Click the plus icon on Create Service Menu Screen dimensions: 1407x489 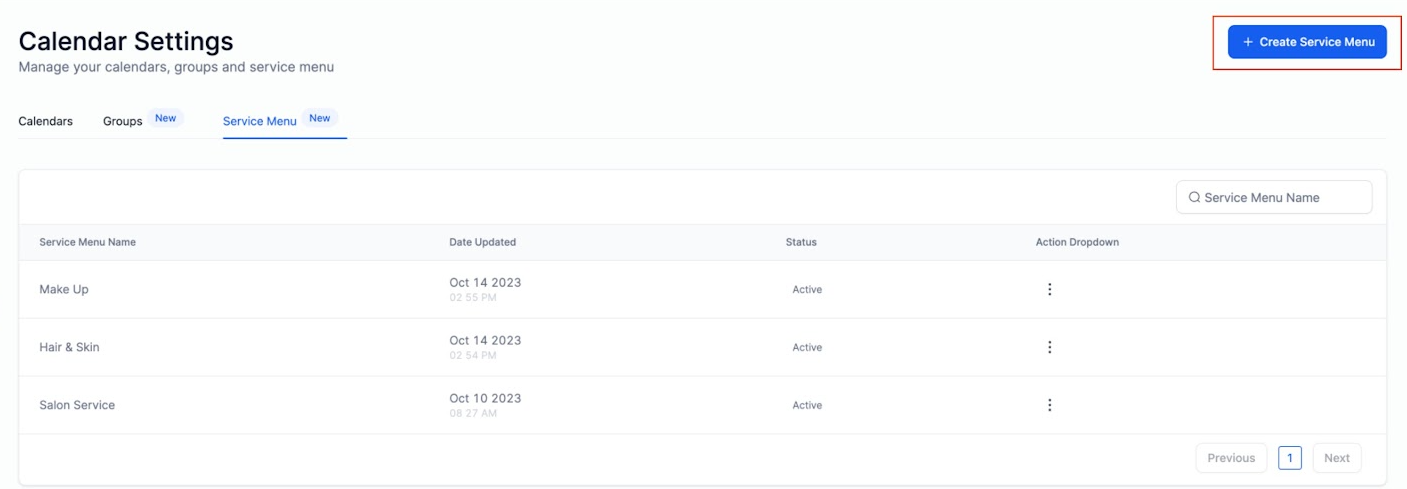click(x=1247, y=42)
